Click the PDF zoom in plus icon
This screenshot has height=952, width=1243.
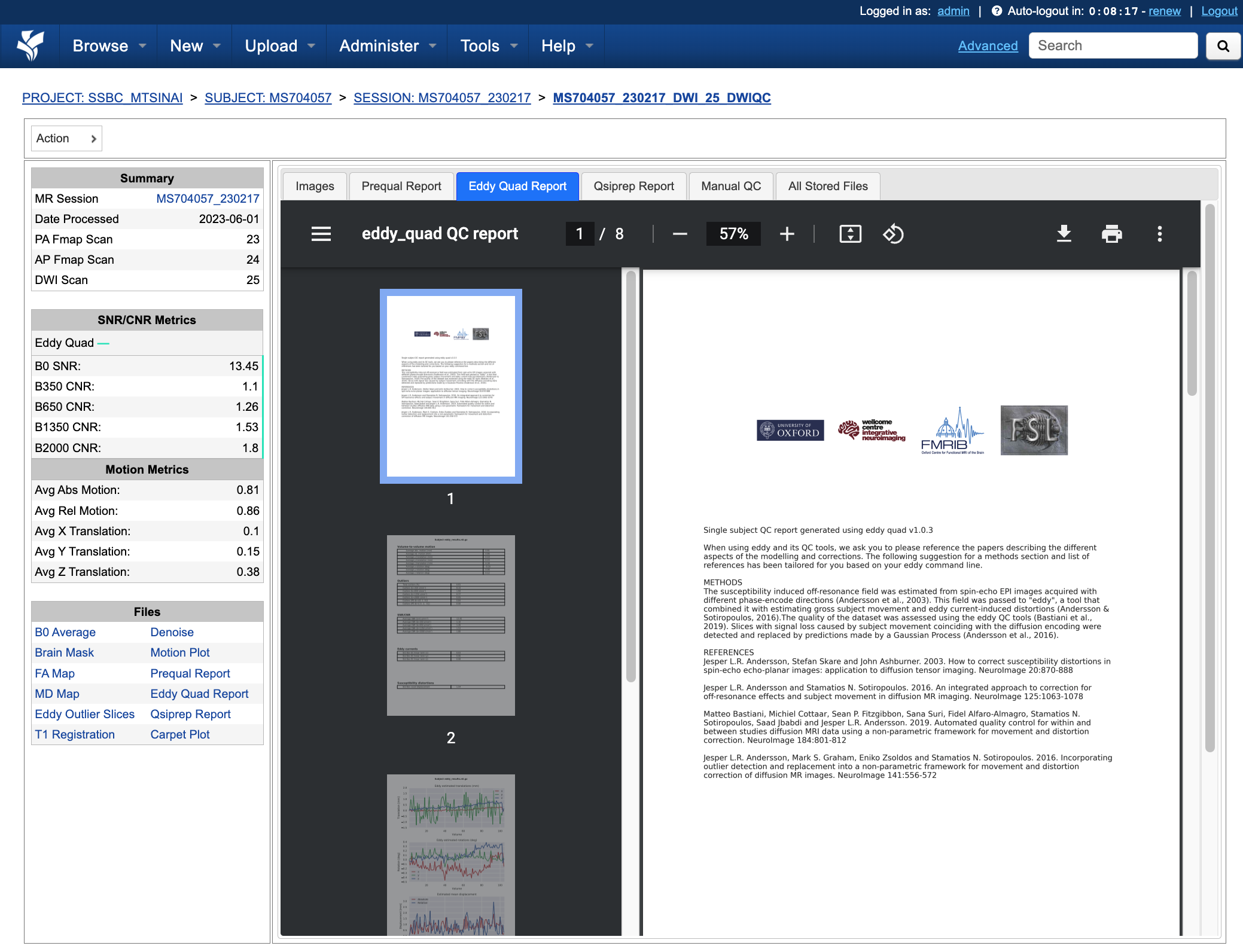(x=787, y=234)
